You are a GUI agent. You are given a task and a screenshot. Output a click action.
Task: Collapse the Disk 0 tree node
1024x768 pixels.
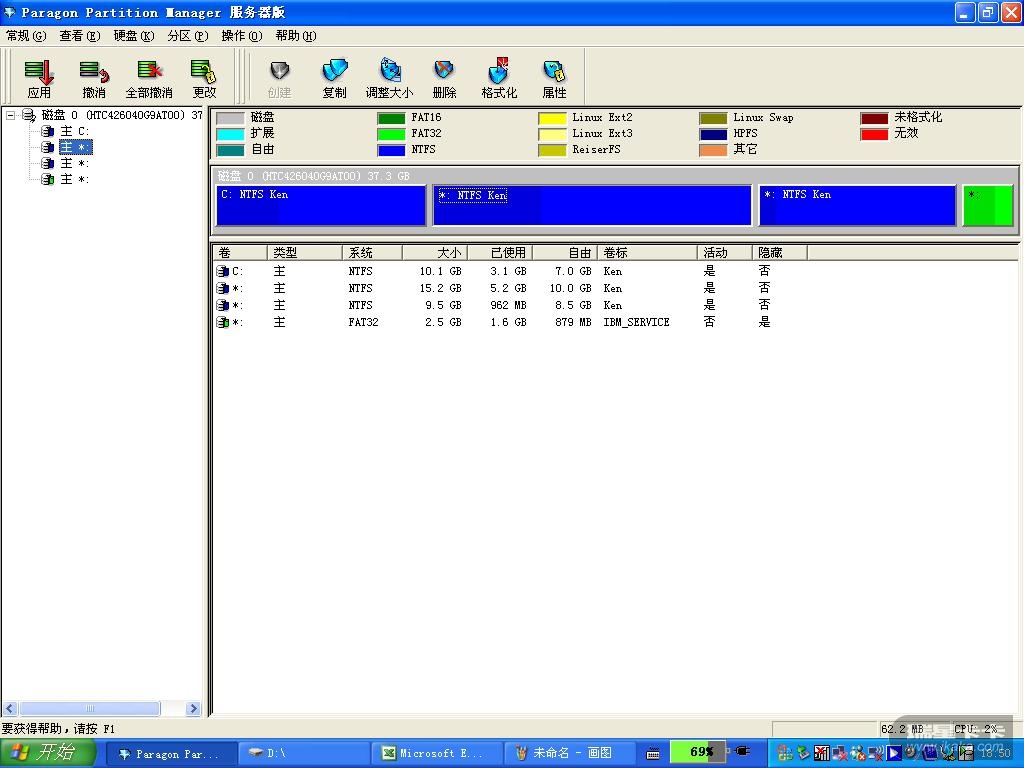click(11, 115)
